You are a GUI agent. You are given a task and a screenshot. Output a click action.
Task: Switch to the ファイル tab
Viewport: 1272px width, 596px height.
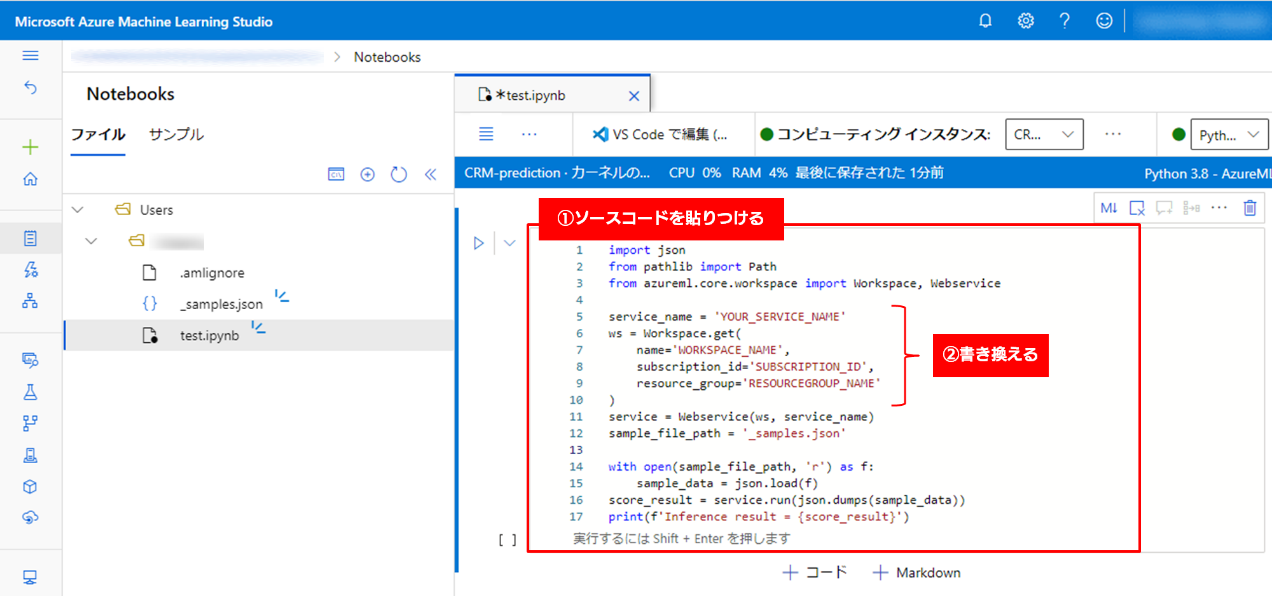98,134
